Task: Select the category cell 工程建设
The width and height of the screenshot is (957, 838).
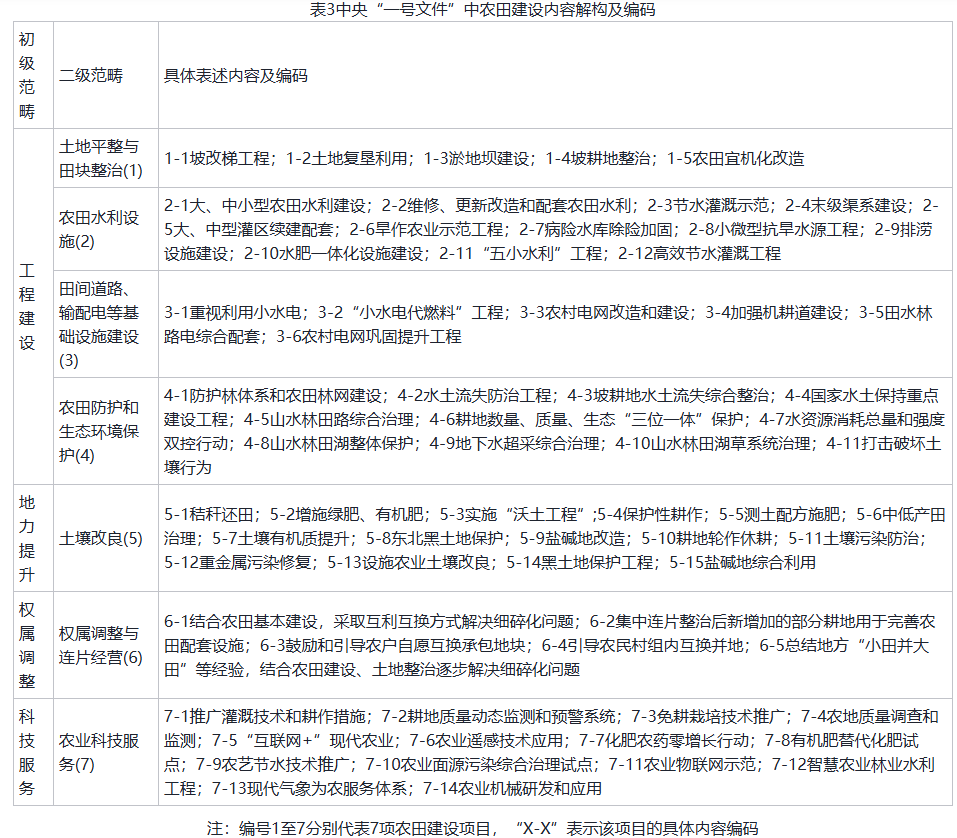Action: (x=28, y=300)
